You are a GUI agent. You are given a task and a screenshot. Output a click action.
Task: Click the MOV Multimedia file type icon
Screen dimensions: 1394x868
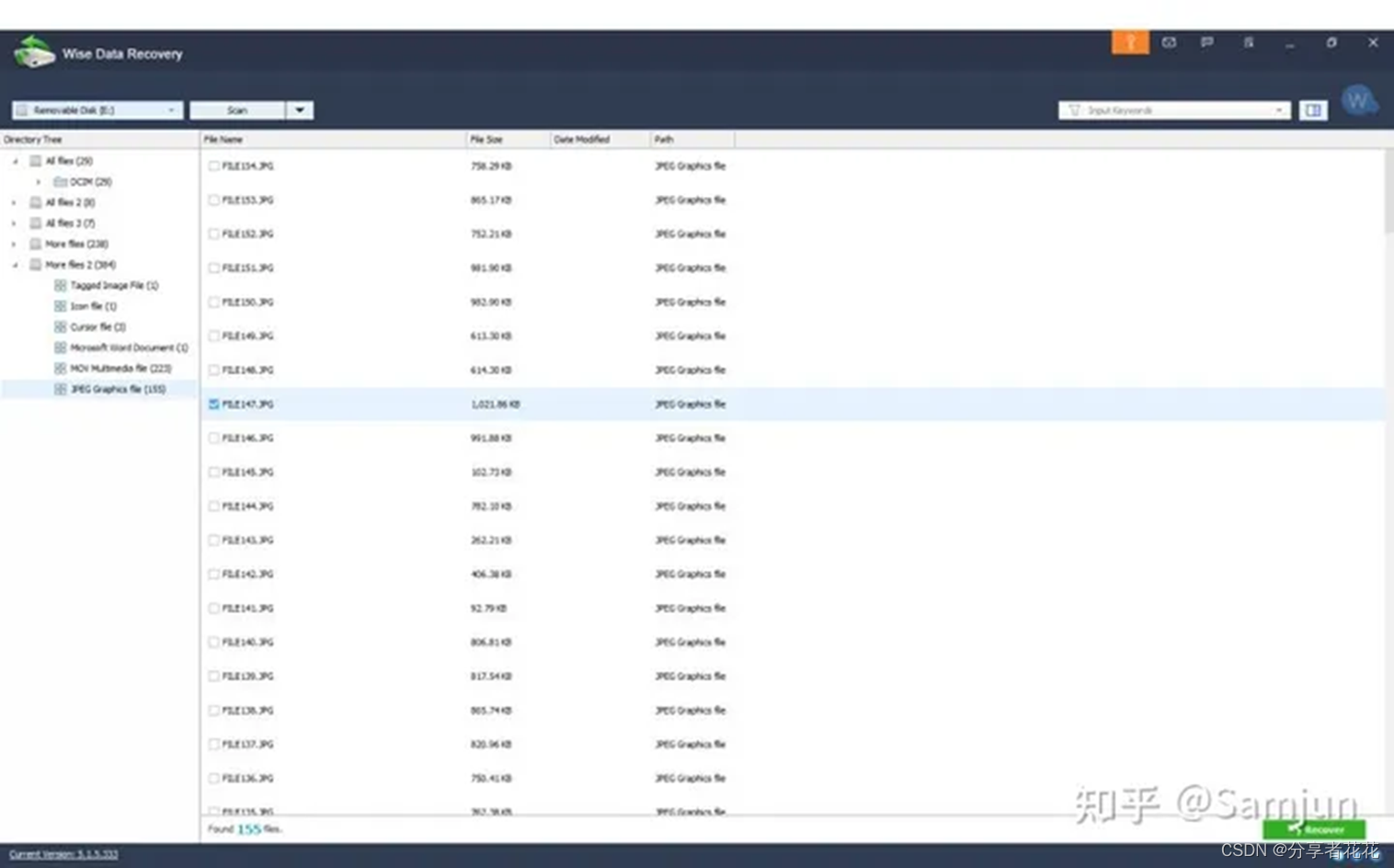click(x=61, y=368)
